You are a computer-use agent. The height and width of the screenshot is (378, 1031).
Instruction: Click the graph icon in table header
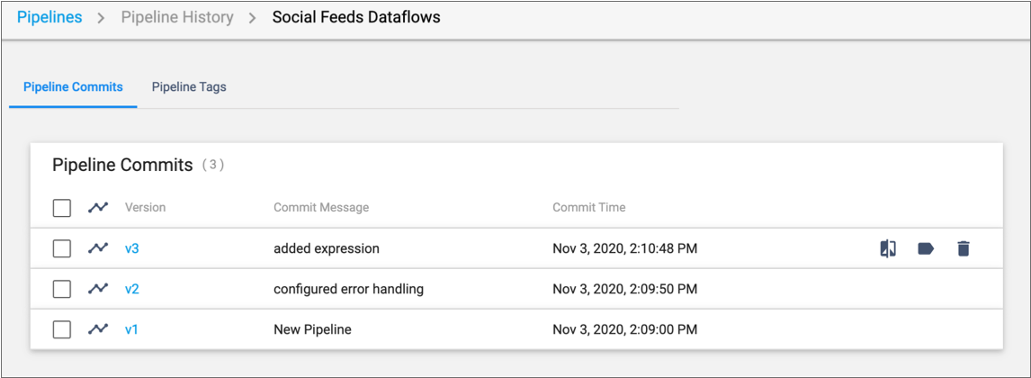[98, 208]
